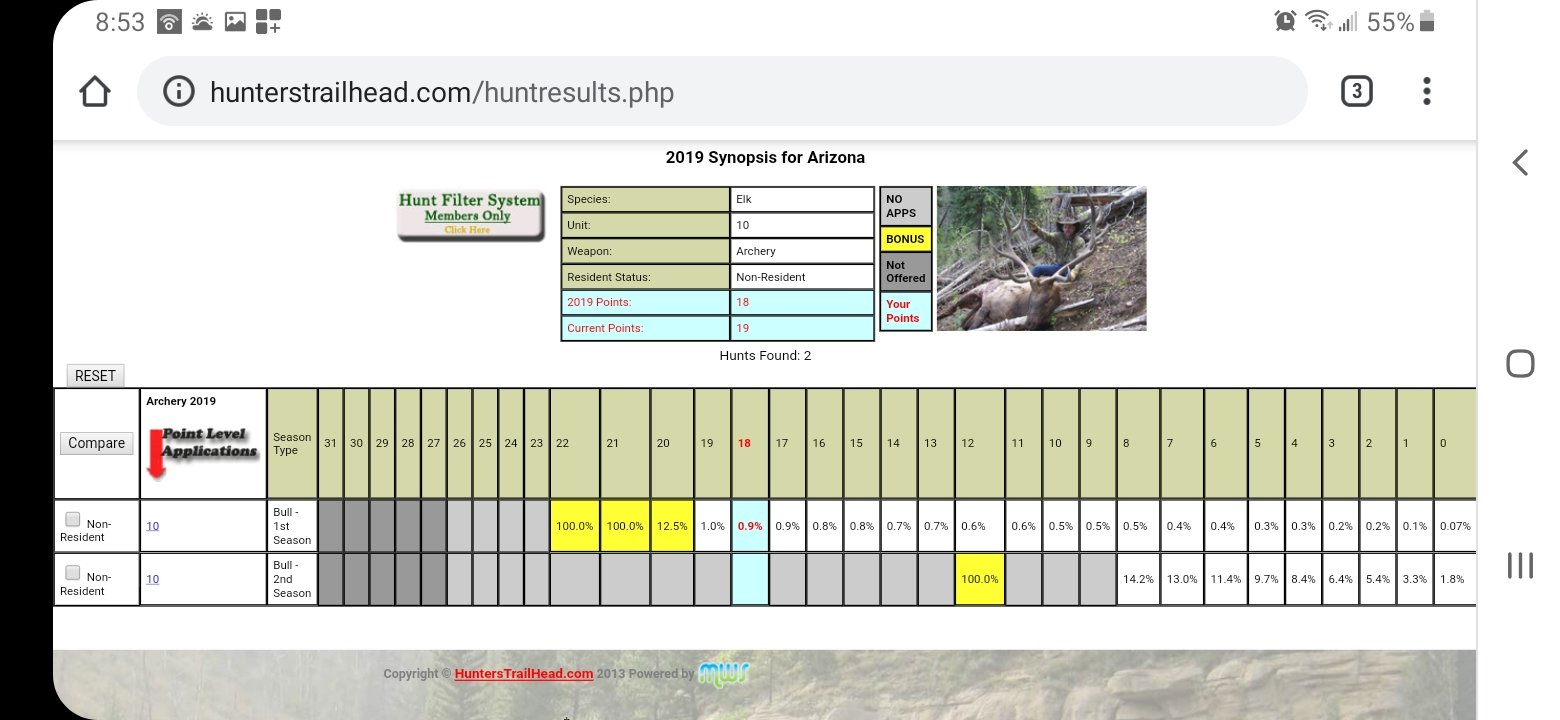Click the HuntersTrailHead.com footer link
1560x720 pixels.
(524, 674)
